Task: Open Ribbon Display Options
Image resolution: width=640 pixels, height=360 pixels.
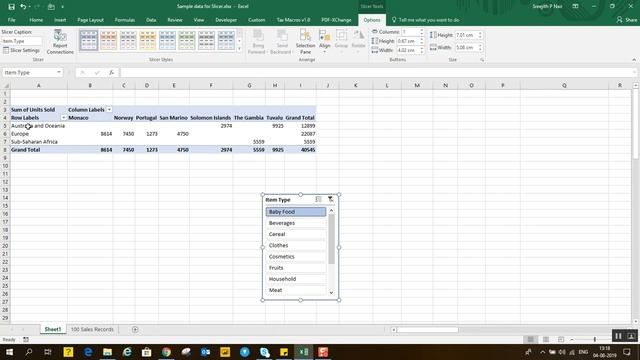Action: coord(575,7)
